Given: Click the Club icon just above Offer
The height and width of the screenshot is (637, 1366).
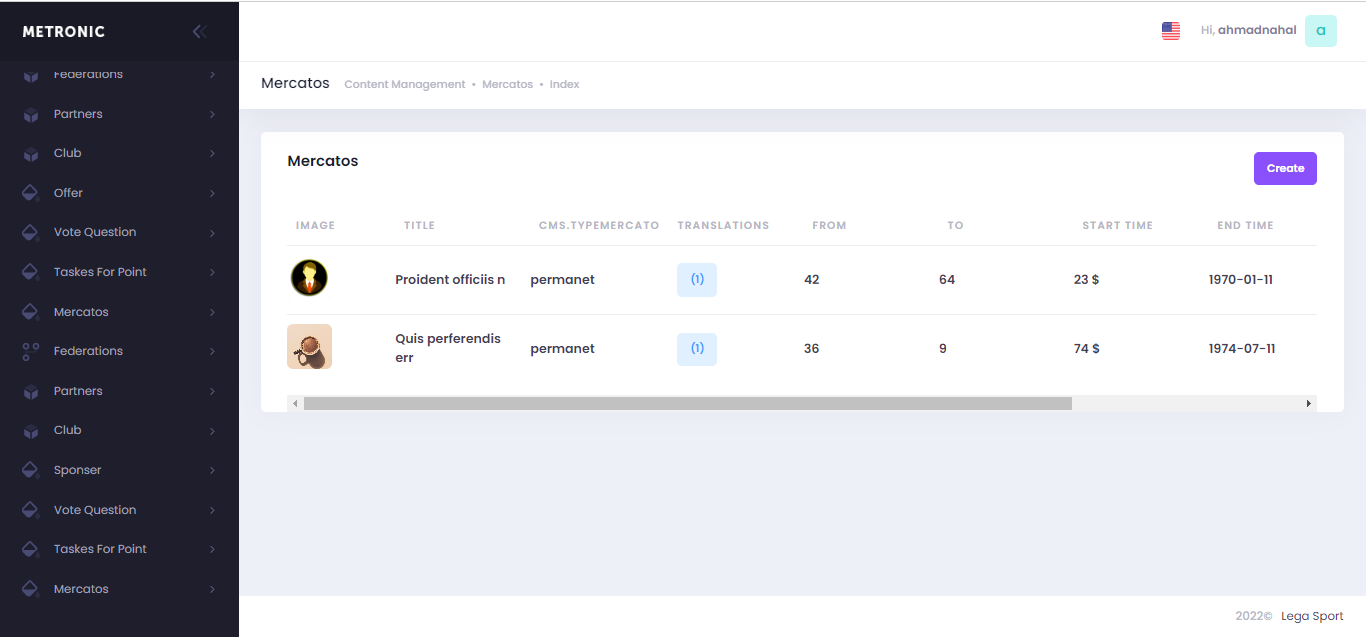Looking at the screenshot, I should point(31,154).
